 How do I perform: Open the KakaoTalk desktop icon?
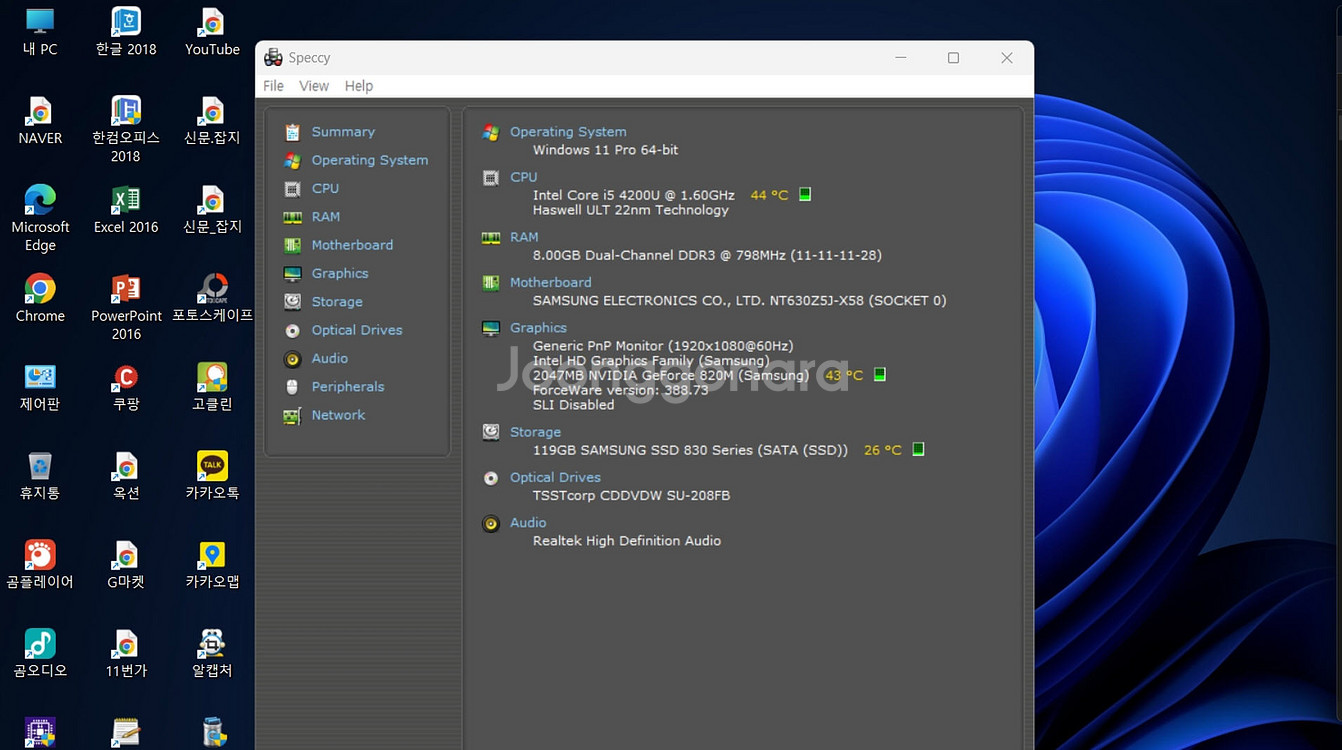click(212, 467)
